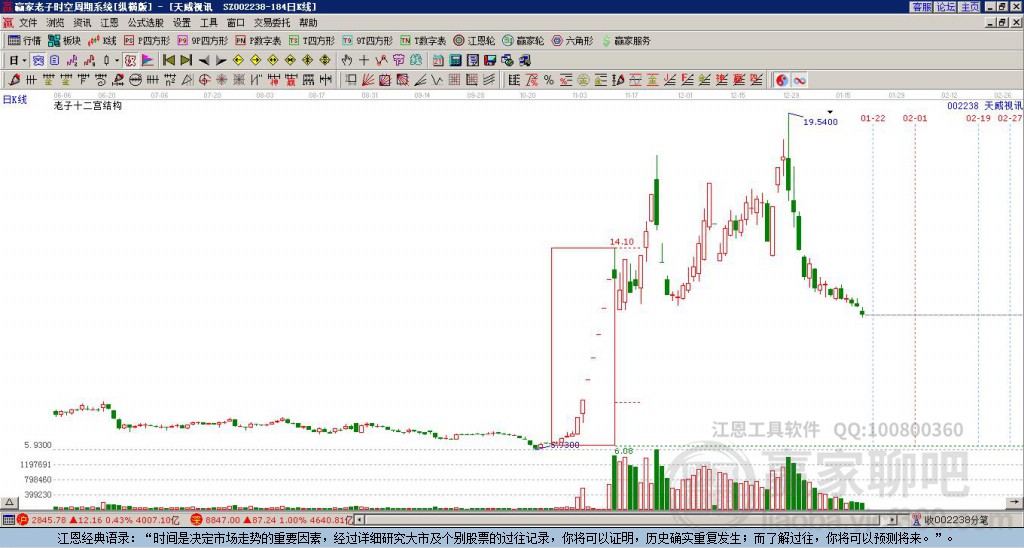Open 赢家服务 winner service
The width and height of the screenshot is (1024, 548).
pyautogui.click(x=626, y=40)
